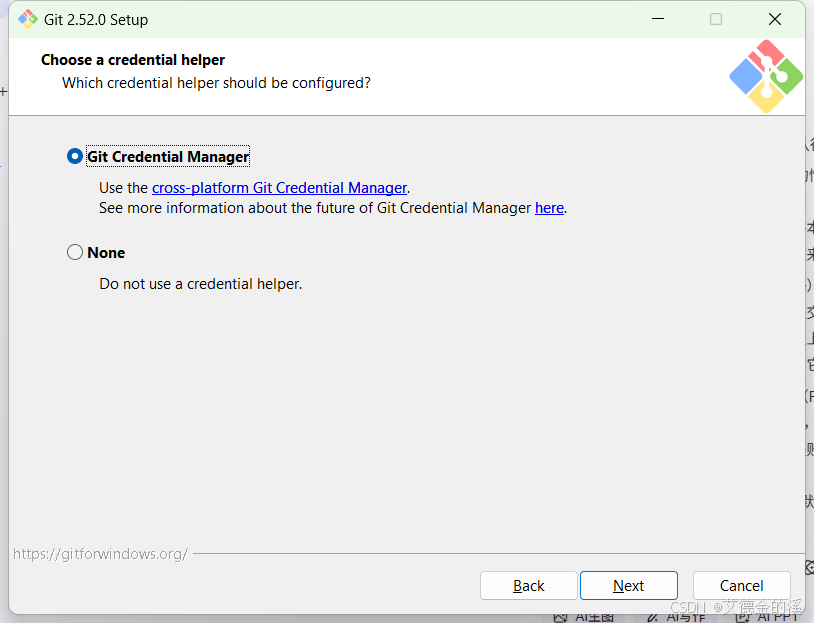The height and width of the screenshot is (623, 814).
Task: Cancel the Git setup wizard
Action: 741,586
